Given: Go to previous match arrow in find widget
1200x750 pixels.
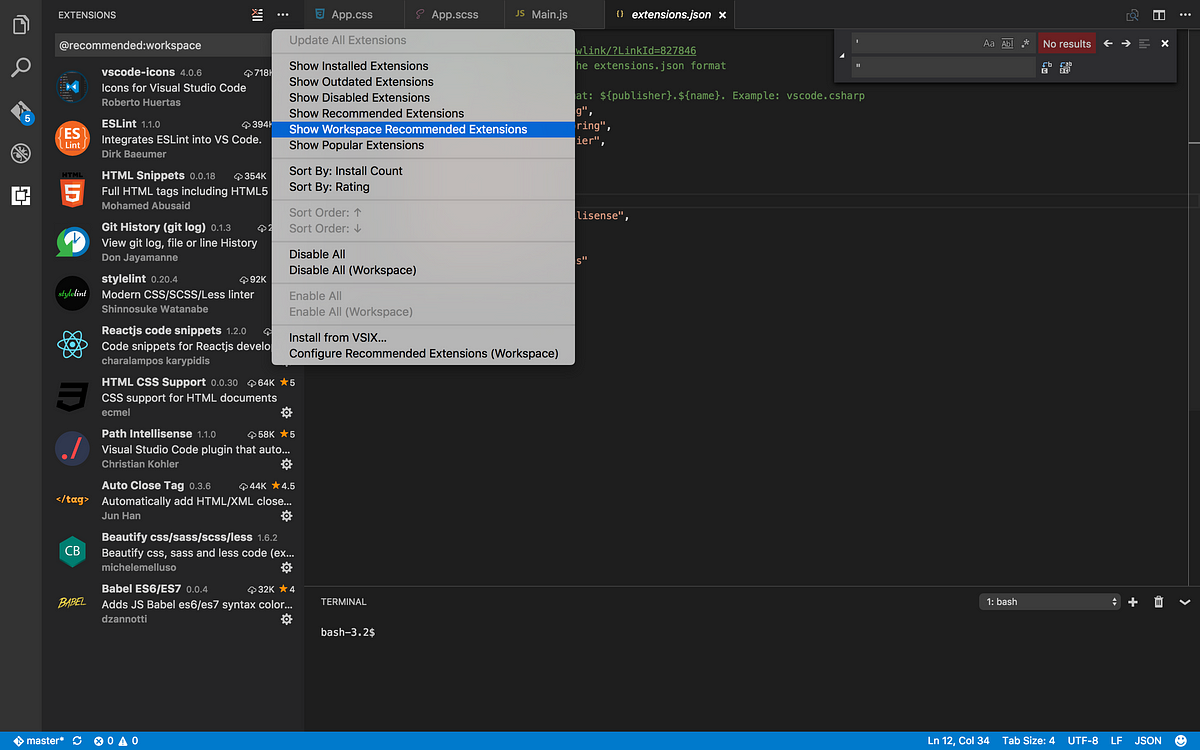Looking at the screenshot, I should (1108, 44).
